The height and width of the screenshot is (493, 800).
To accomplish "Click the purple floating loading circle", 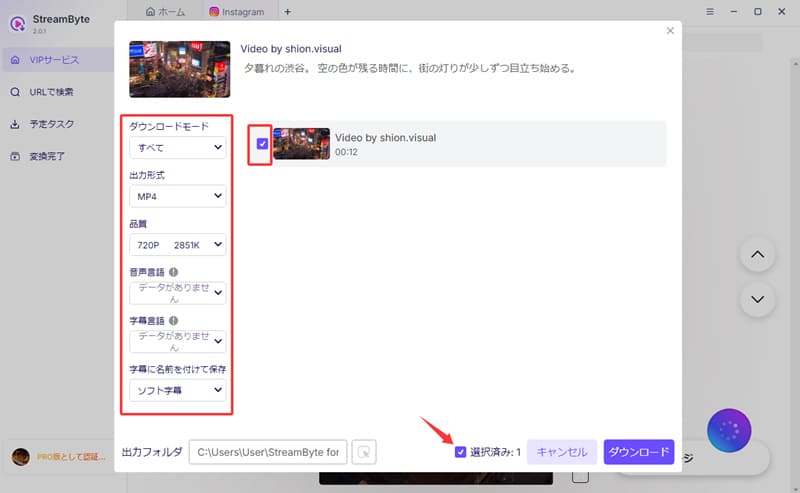I will coord(729,430).
